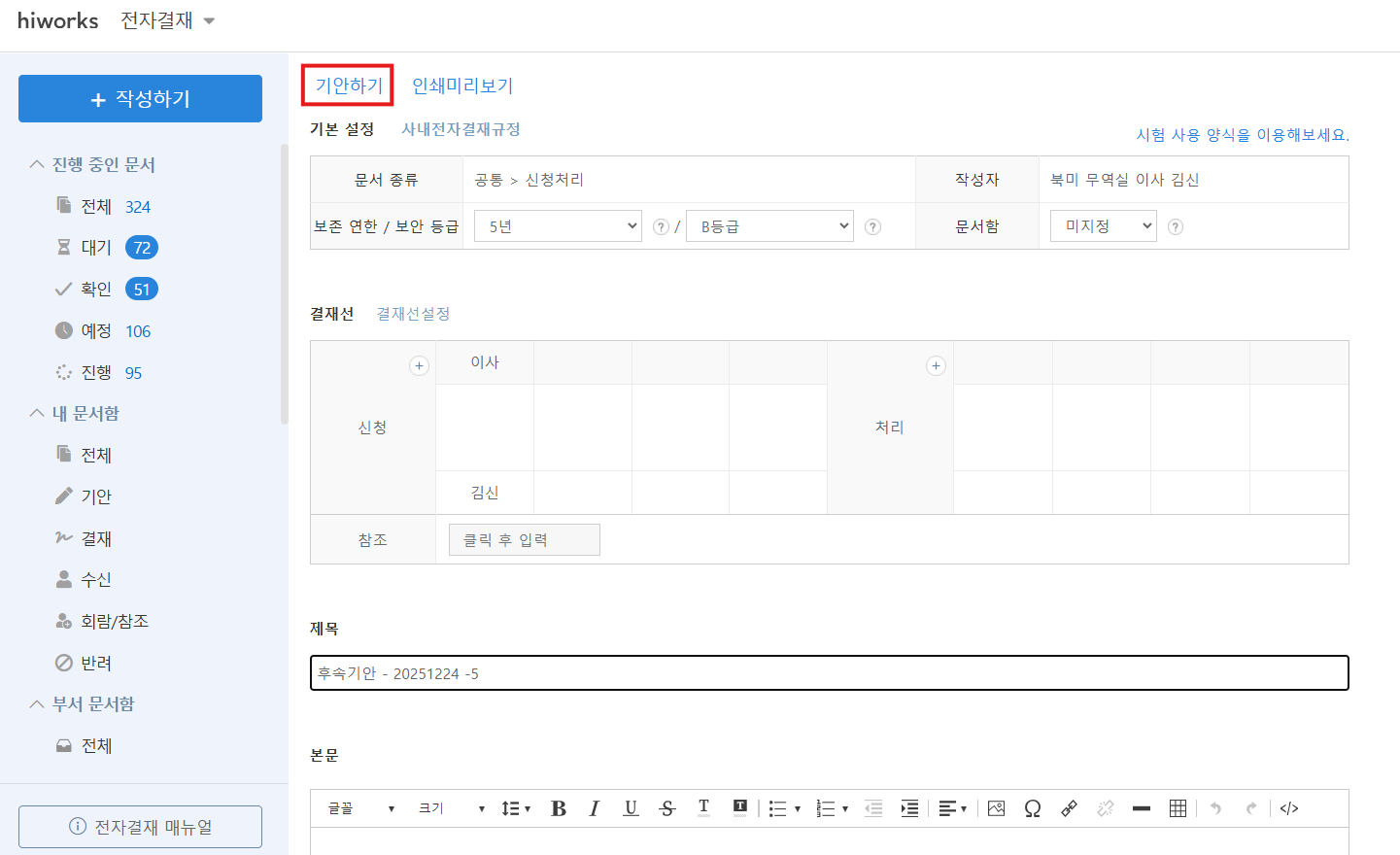Add approver with plus in 신청 section
The height and width of the screenshot is (855, 1400).
coord(419,366)
